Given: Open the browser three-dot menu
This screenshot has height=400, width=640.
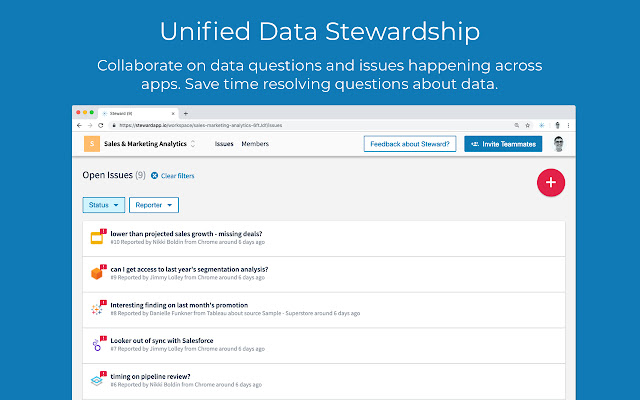Looking at the screenshot, I should 568,125.
